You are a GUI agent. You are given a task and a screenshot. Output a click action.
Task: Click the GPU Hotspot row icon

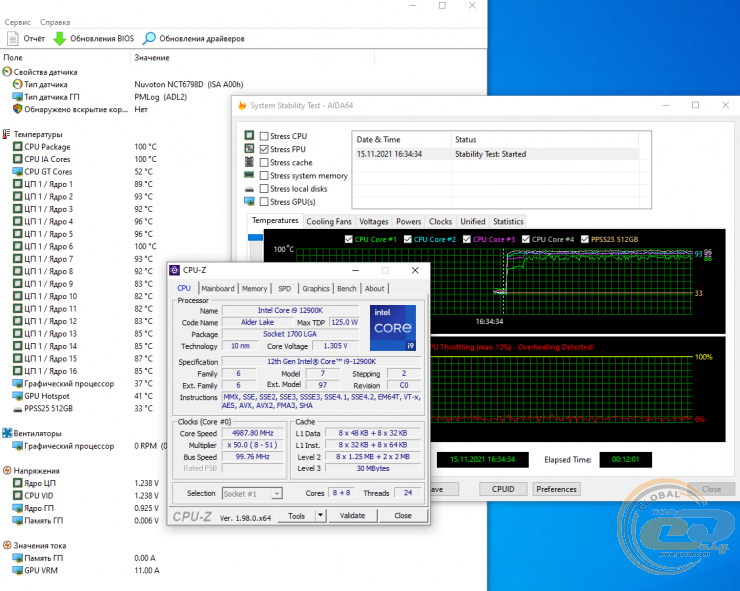coord(17,396)
